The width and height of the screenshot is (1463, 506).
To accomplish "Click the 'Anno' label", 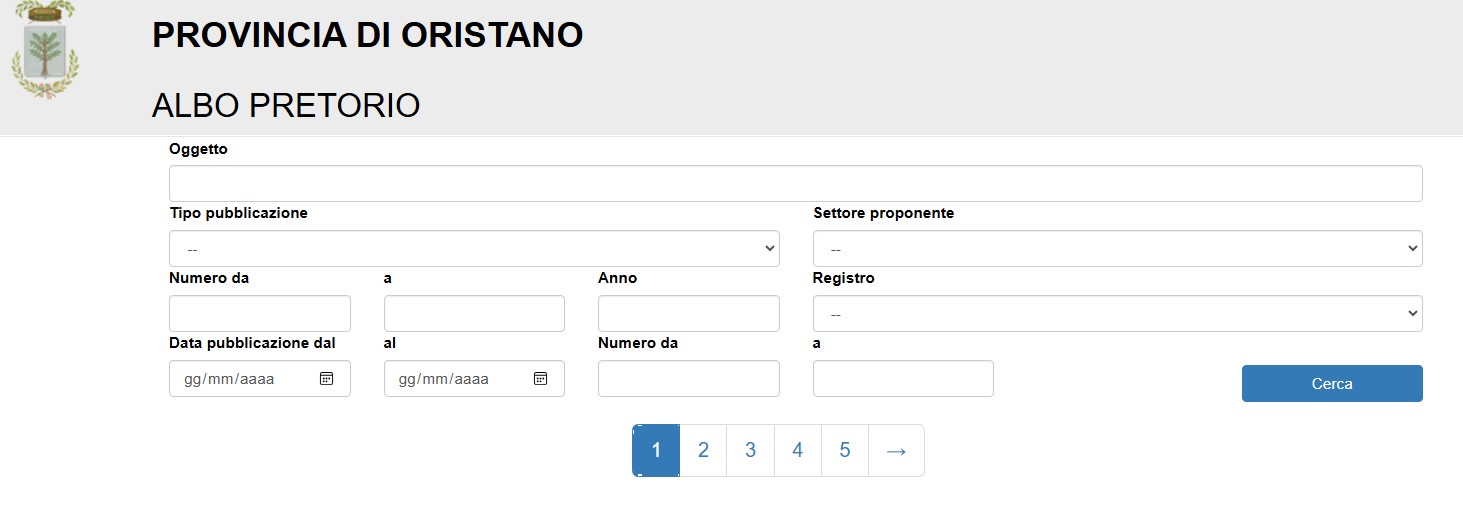I will [x=618, y=278].
